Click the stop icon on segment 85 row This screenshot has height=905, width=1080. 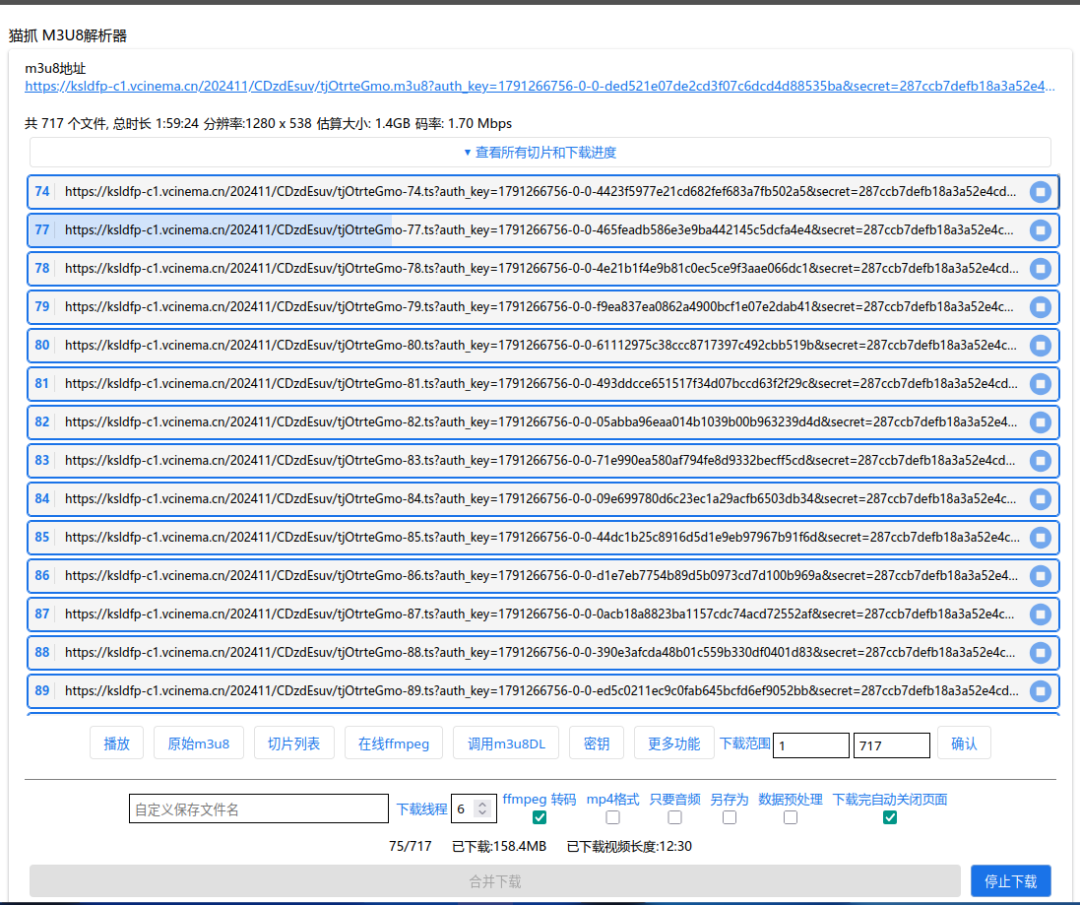(1040, 537)
